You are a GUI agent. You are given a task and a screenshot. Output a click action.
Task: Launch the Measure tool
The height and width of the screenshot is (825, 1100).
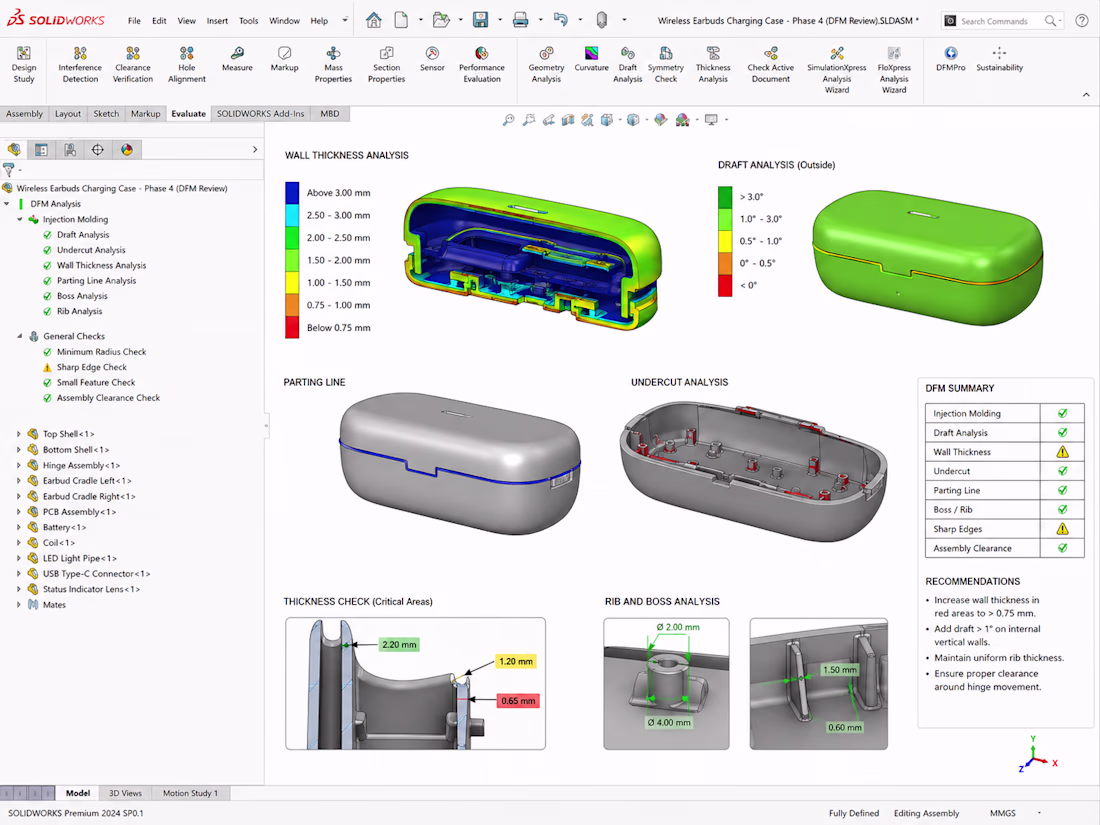pos(237,60)
